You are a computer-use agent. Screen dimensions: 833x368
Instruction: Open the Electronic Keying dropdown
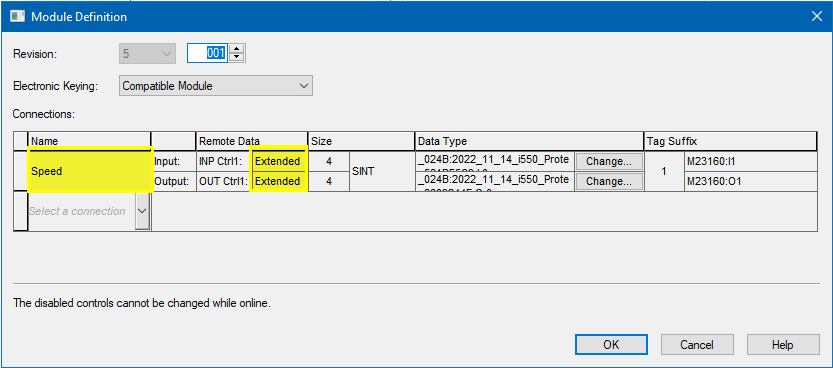pyautogui.click(x=216, y=85)
